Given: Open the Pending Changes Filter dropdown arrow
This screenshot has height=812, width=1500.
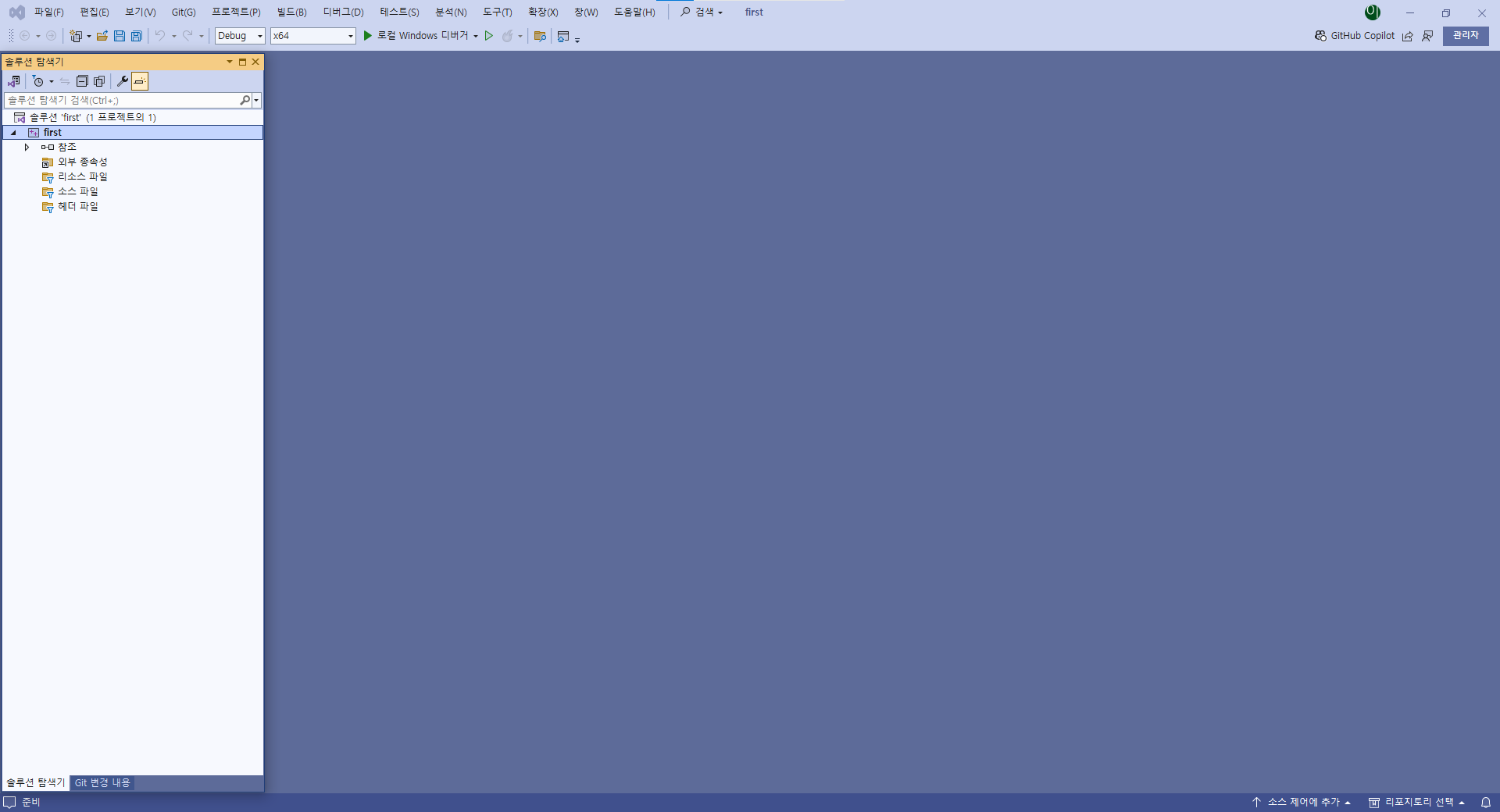Looking at the screenshot, I should [x=52, y=81].
